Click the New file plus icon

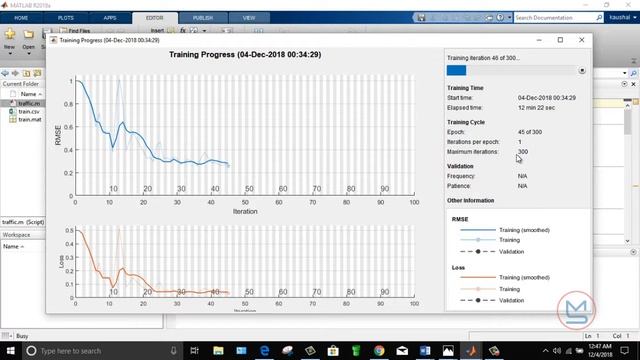[x=10, y=34]
